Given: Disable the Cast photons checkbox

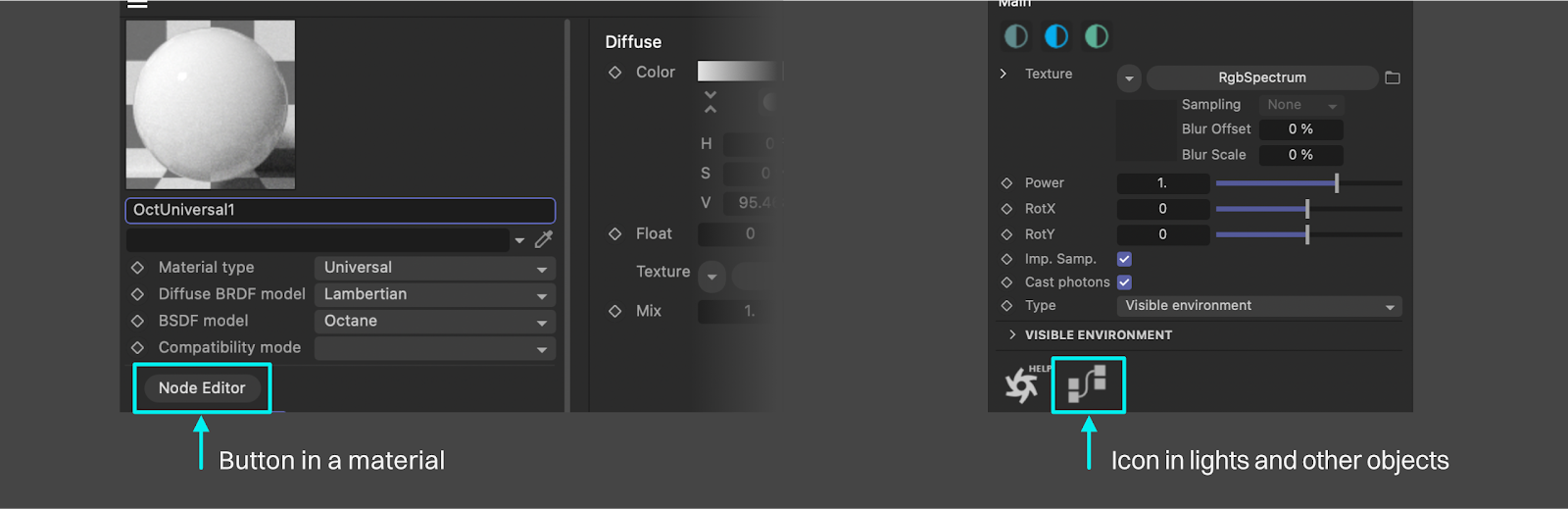Looking at the screenshot, I should (x=1124, y=282).
